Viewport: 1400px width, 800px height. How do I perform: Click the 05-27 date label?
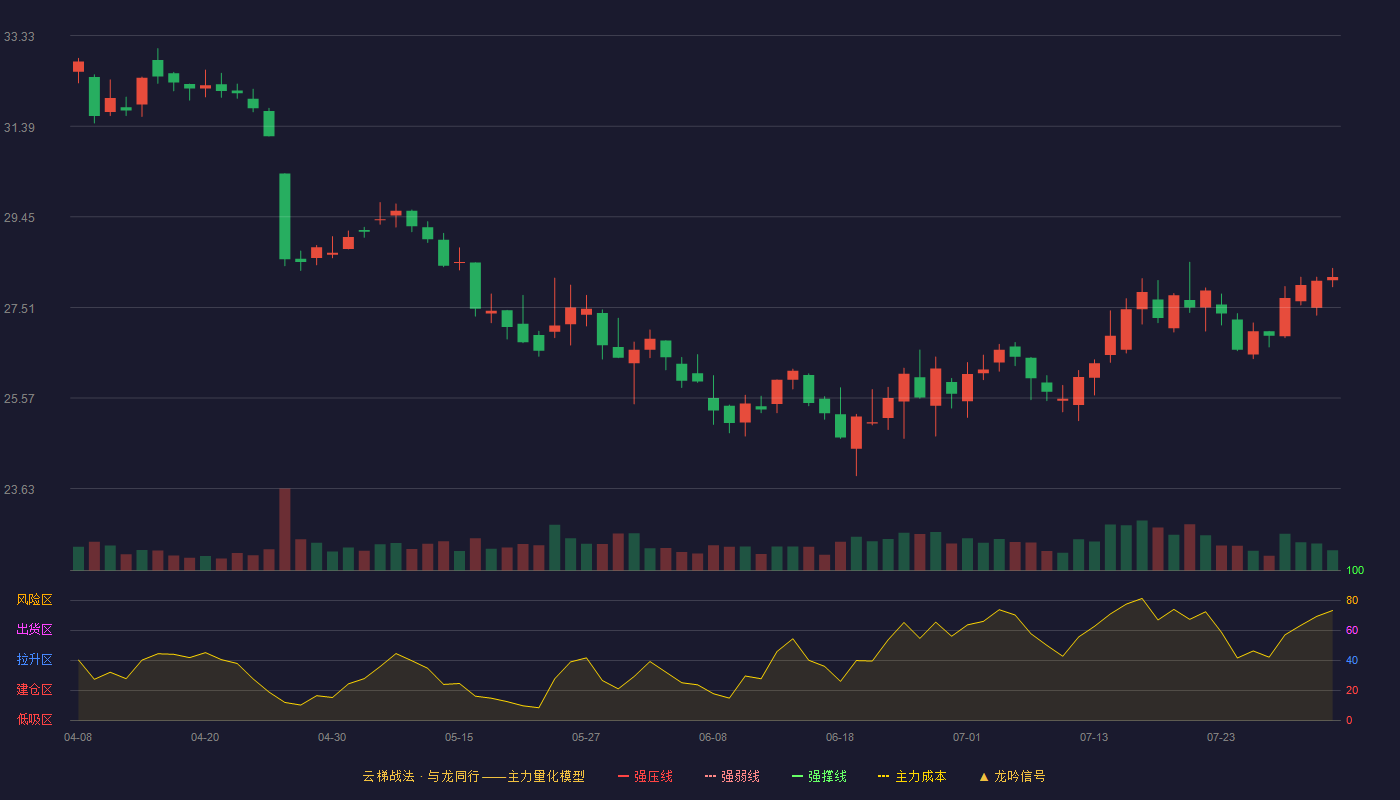[x=586, y=737]
